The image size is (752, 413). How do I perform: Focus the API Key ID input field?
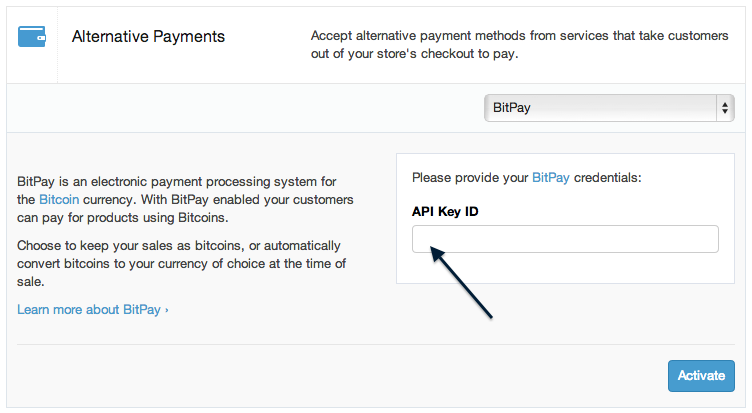pos(565,239)
